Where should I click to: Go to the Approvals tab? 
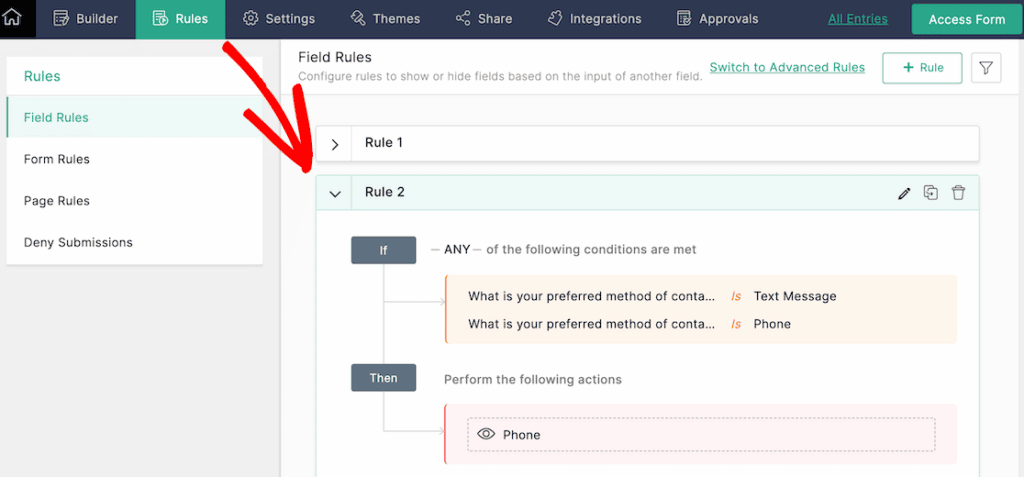717,19
